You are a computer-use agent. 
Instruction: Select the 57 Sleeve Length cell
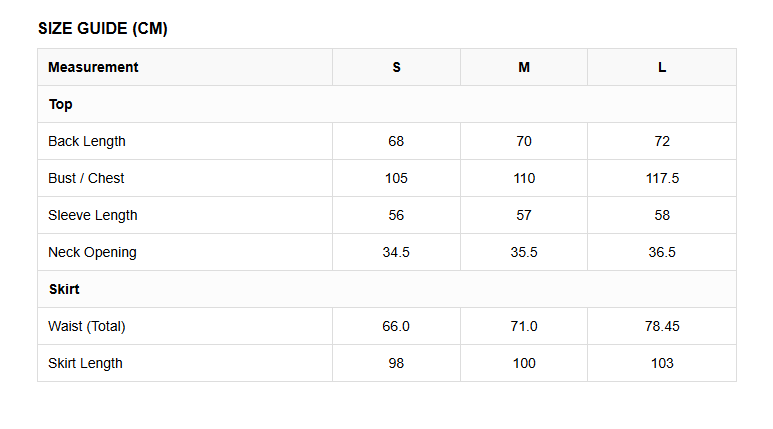coord(524,215)
